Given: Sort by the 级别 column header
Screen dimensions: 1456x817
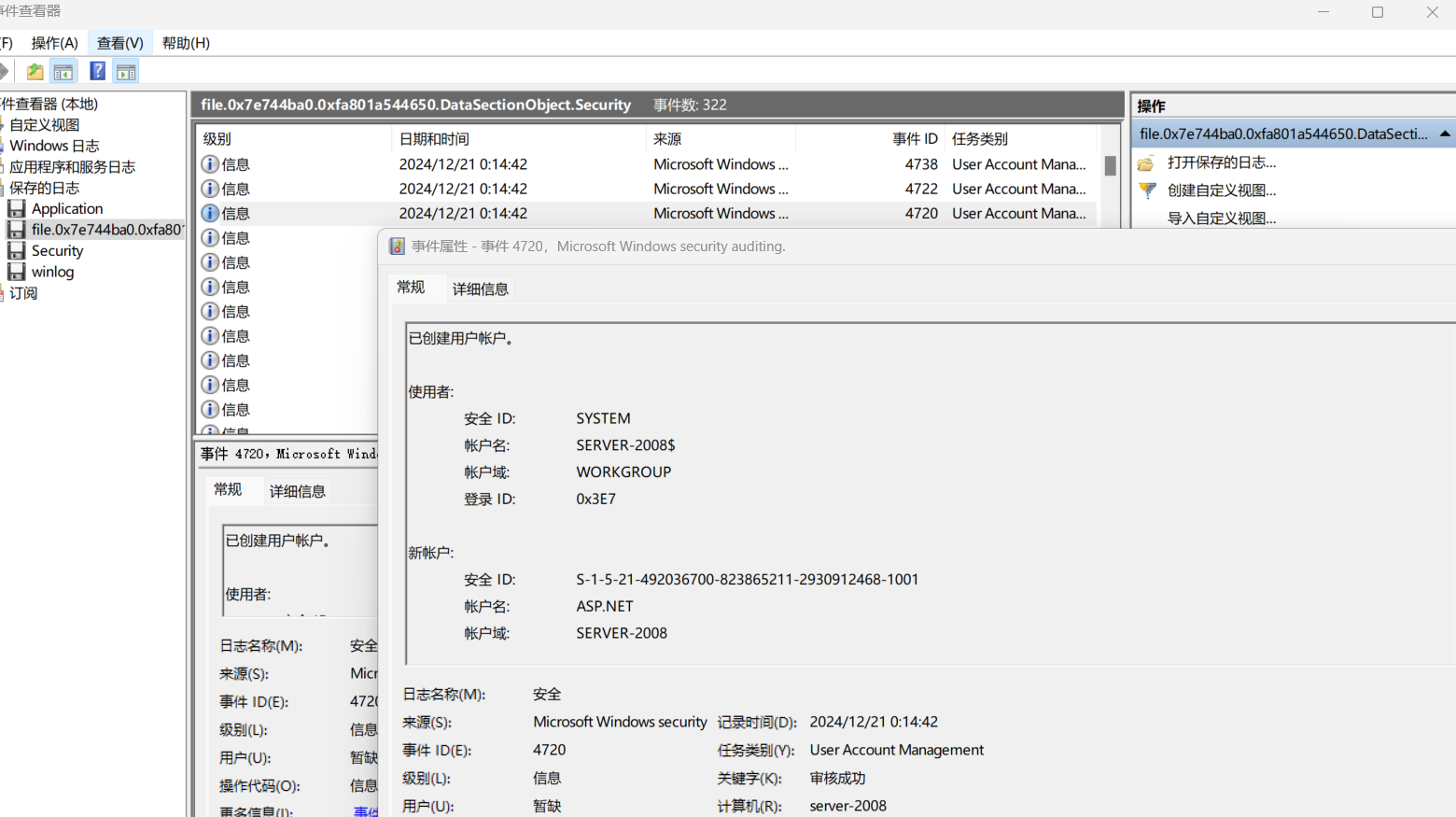Looking at the screenshot, I should [293, 139].
